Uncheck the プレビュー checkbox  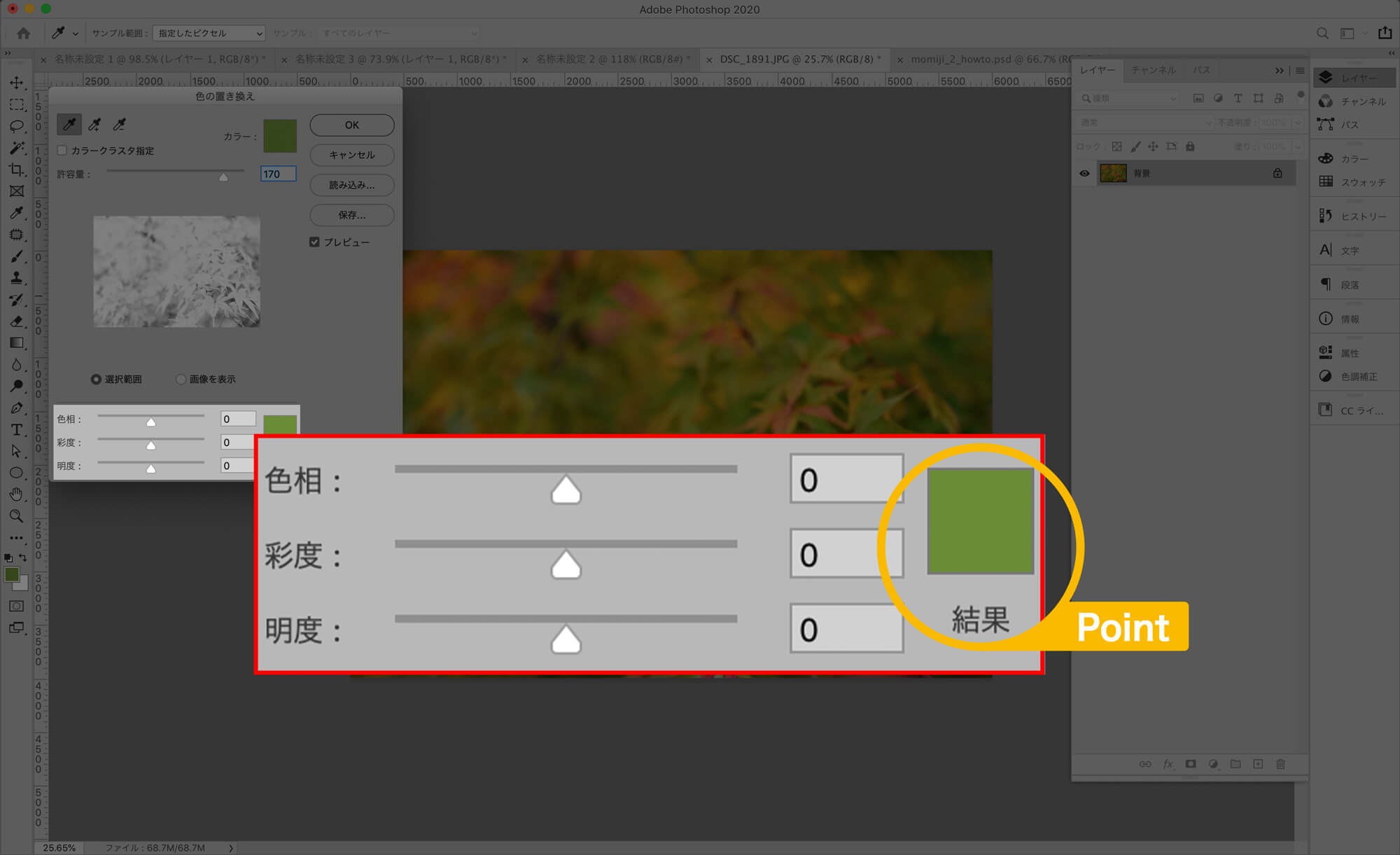[314, 242]
